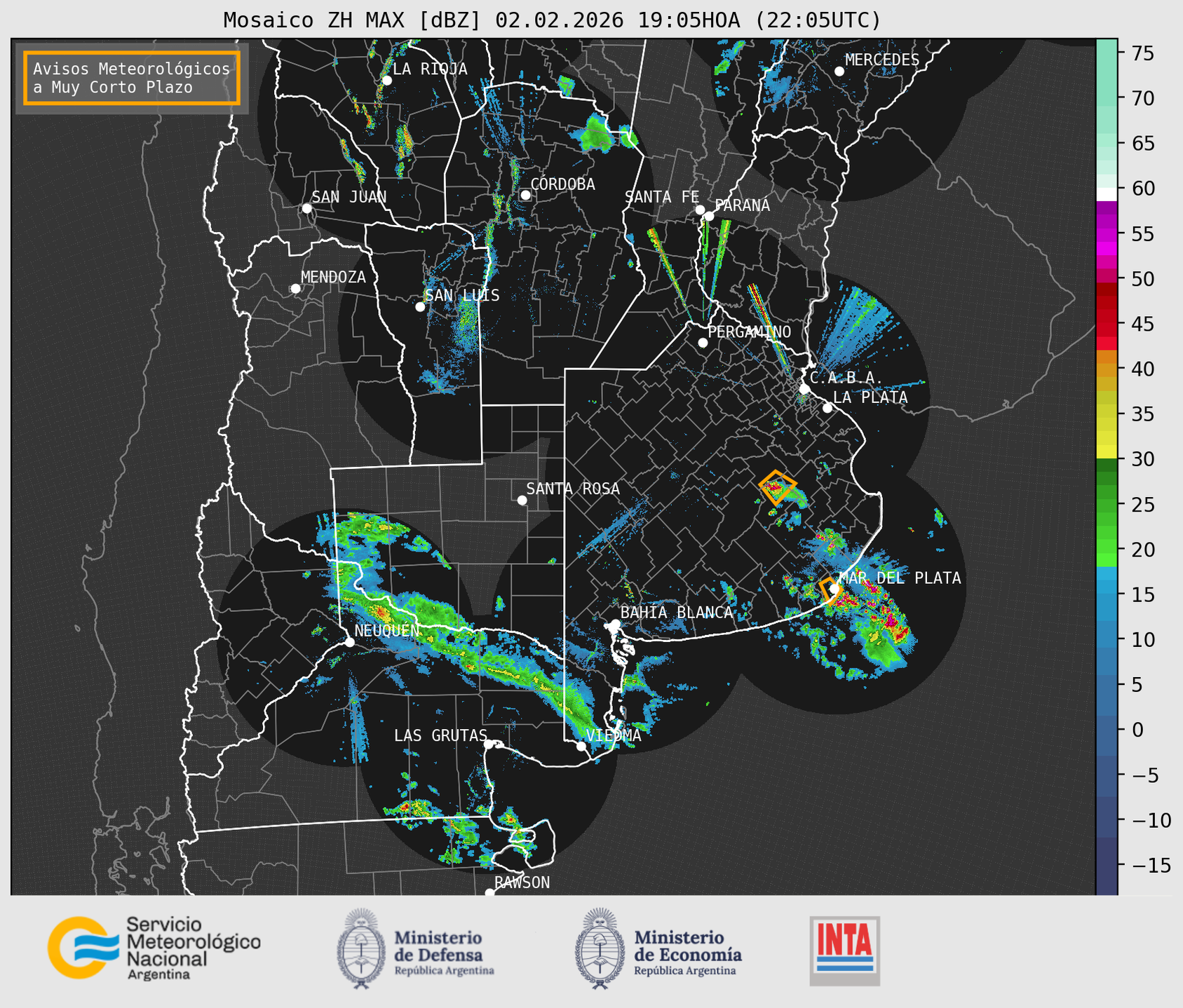Select the large orange warning polygon in central Buenos Aires
The image size is (1183, 1008).
click(x=777, y=486)
